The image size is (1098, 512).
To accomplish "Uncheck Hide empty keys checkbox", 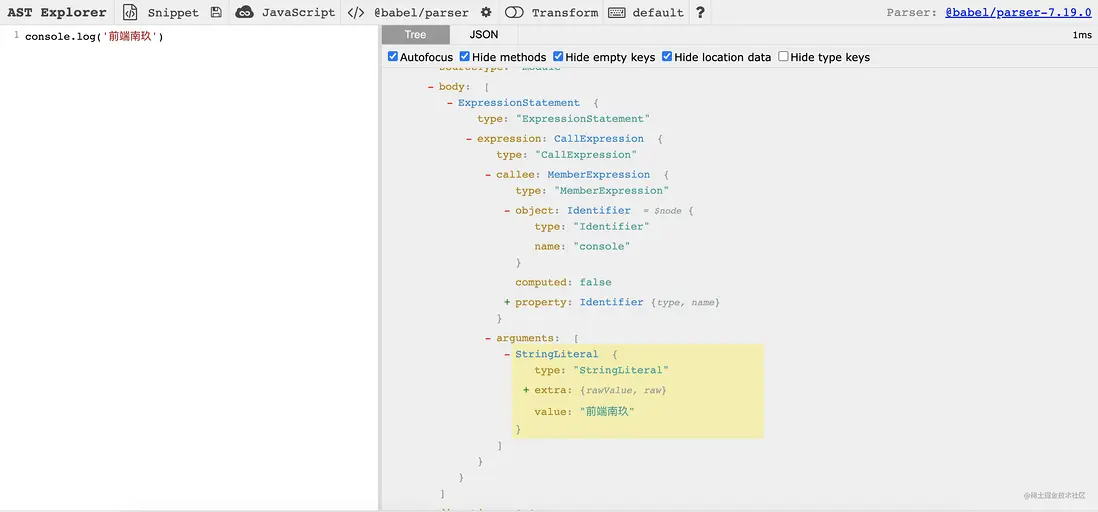I will [558, 57].
